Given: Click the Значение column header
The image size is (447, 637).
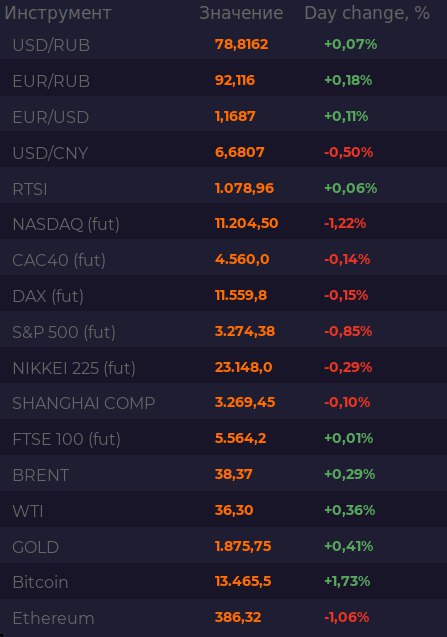Looking at the screenshot, I should click(241, 13).
